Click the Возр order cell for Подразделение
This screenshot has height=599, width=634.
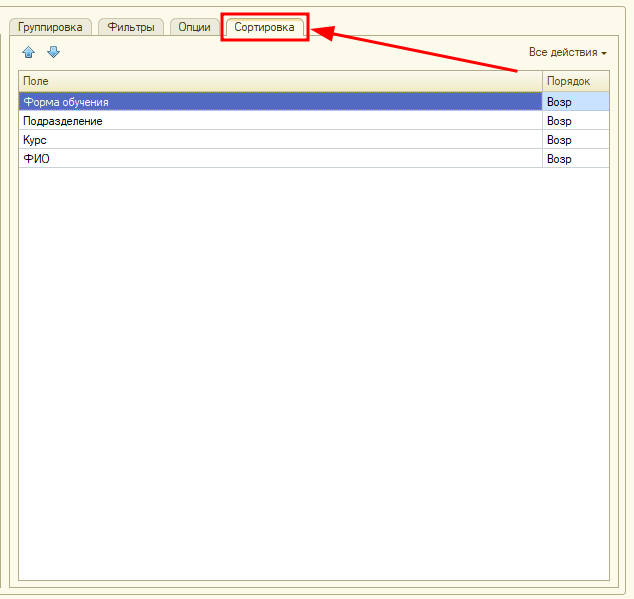575,121
